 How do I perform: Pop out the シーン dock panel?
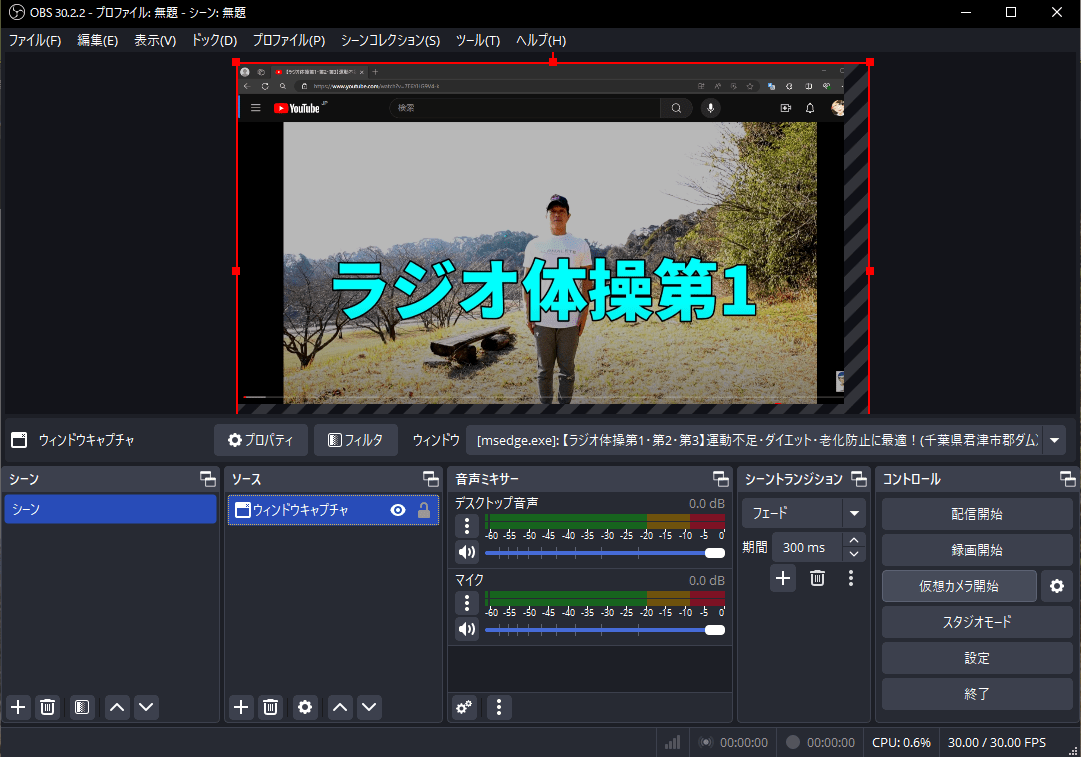tap(208, 478)
